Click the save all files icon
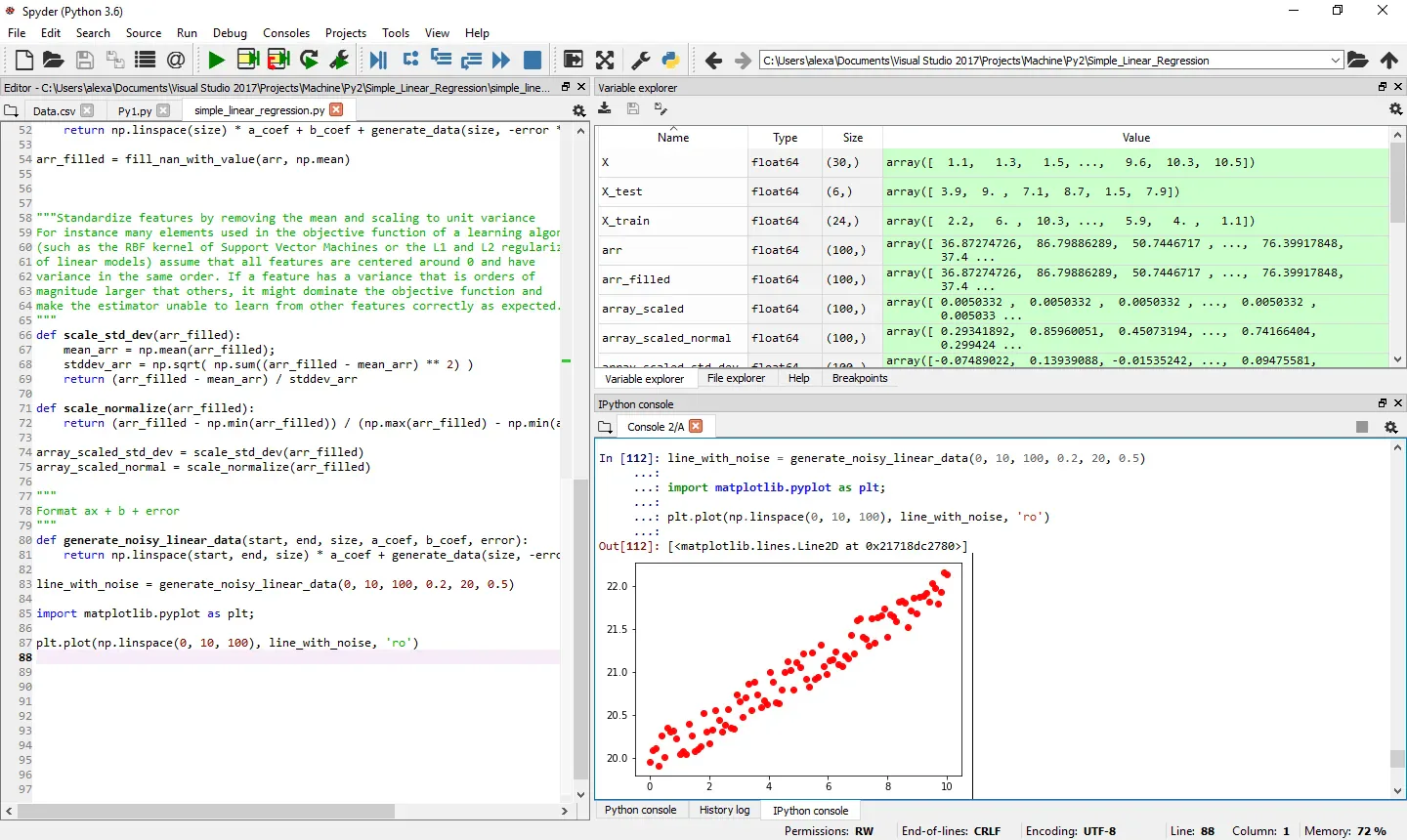This screenshot has height=840, width=1407. coord(115,61)
